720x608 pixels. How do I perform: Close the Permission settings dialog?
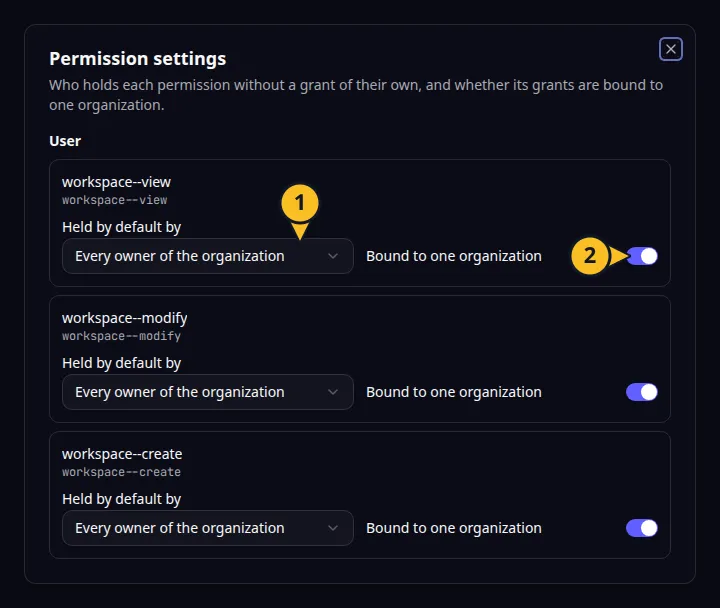pos(670,49)
